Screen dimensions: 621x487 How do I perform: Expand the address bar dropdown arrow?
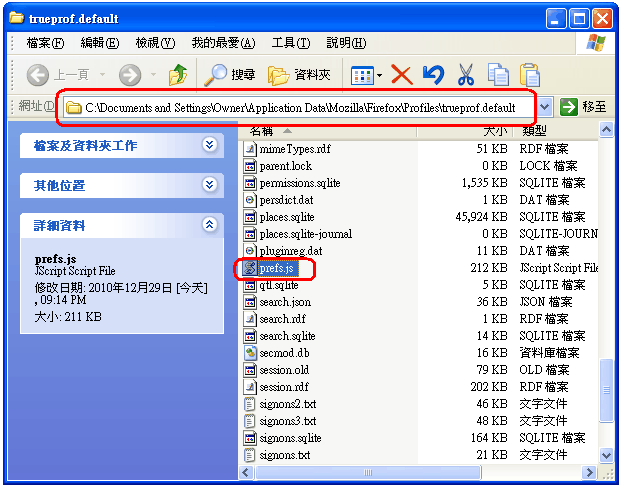pyautogui.click(x=545, y=107)
